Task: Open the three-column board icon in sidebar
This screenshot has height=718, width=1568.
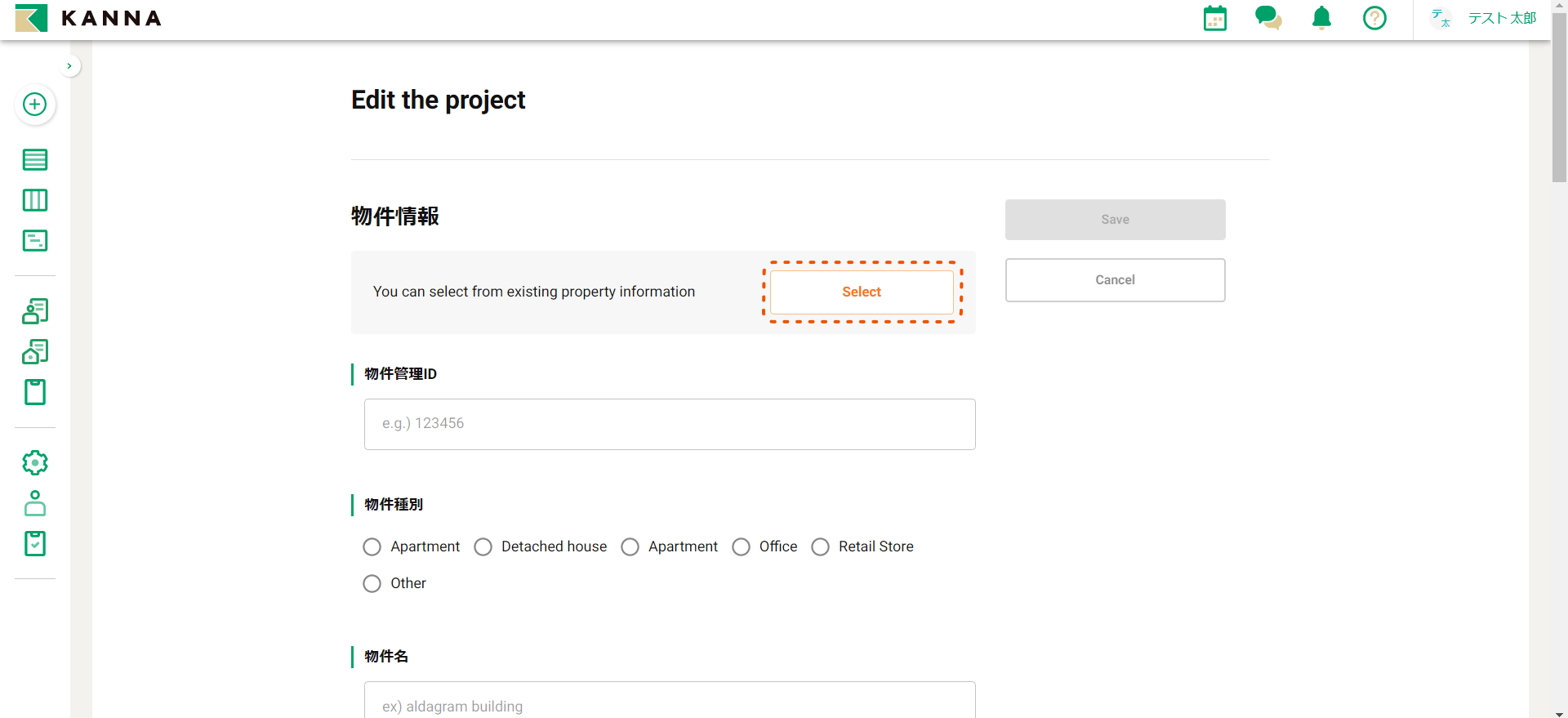Action: pyautogui.click(x=35, y=200)
